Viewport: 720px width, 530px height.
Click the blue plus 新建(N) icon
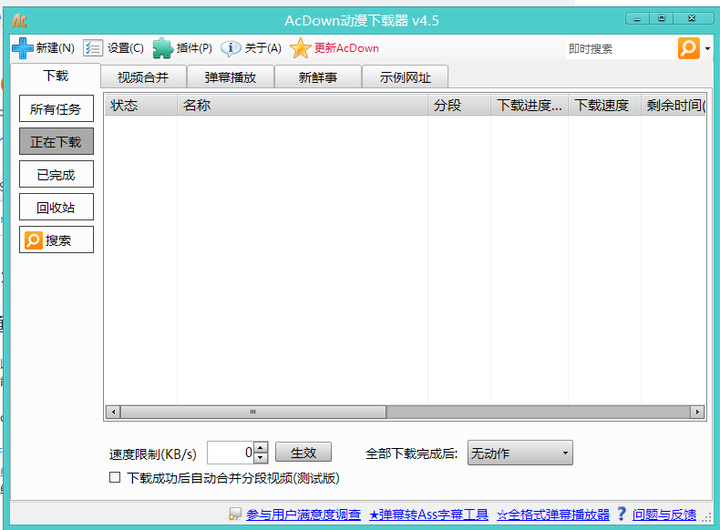[x=22, y=48]
